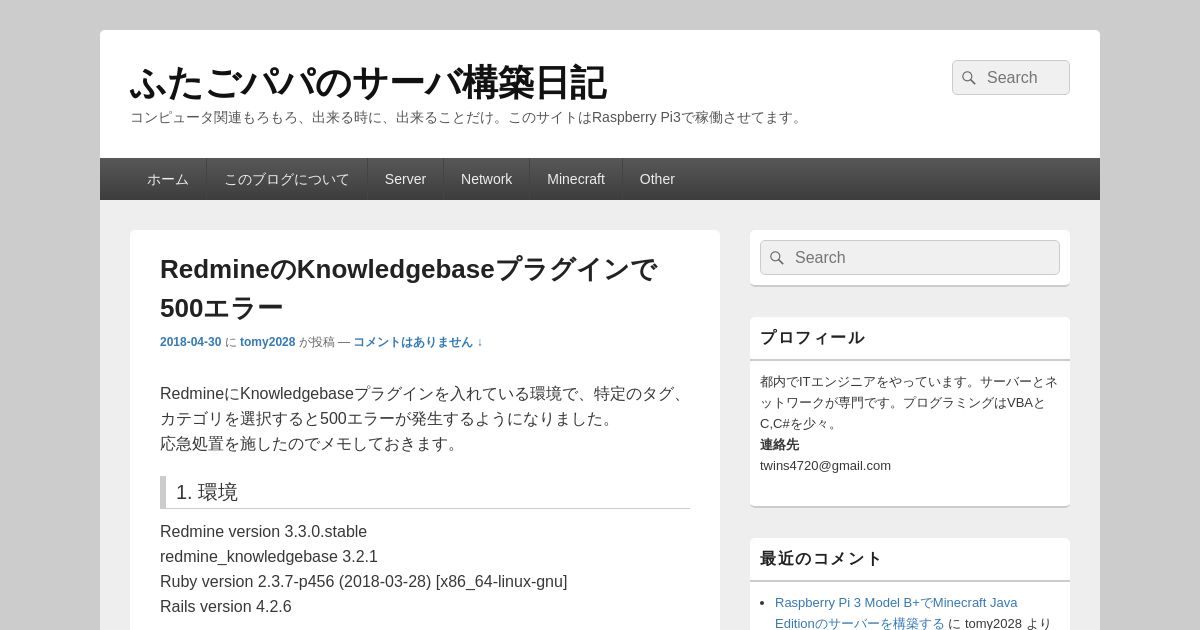Open the このブログについて menu item

287,179
